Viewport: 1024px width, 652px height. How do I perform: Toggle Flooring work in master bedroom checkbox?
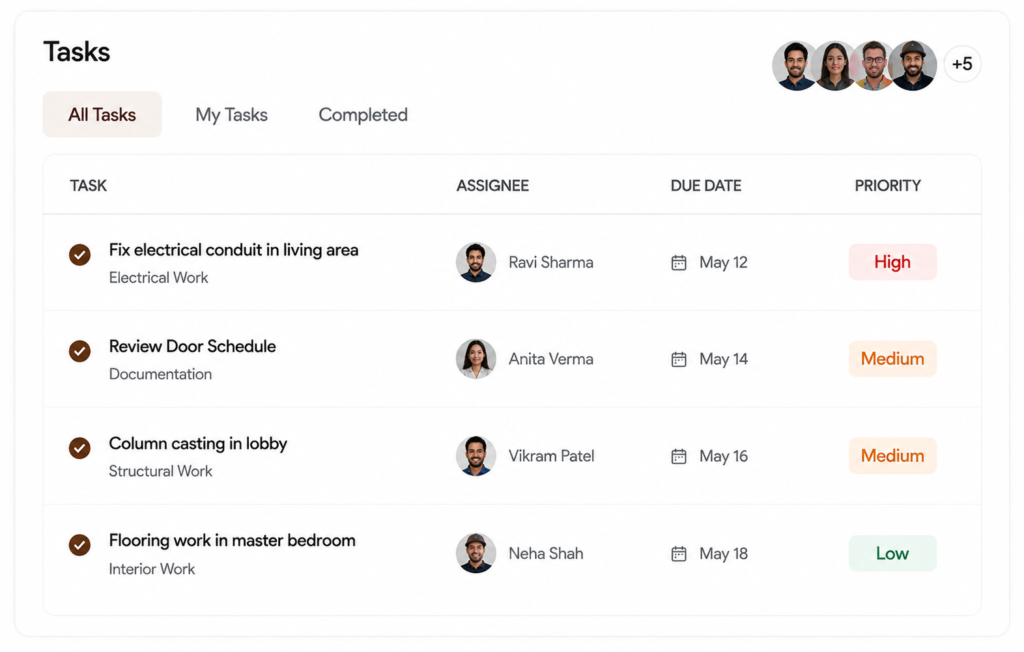tap(80, 544)
